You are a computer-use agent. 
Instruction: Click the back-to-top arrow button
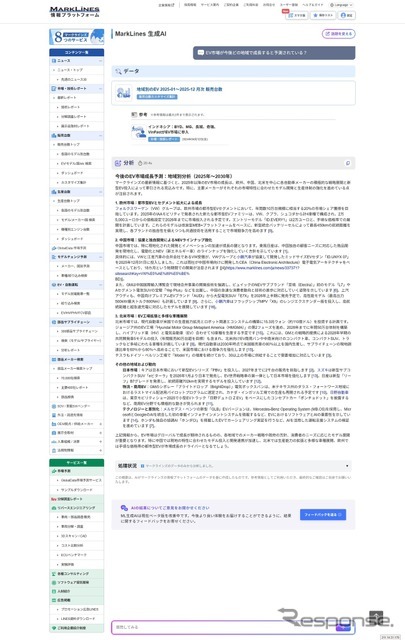376,617
